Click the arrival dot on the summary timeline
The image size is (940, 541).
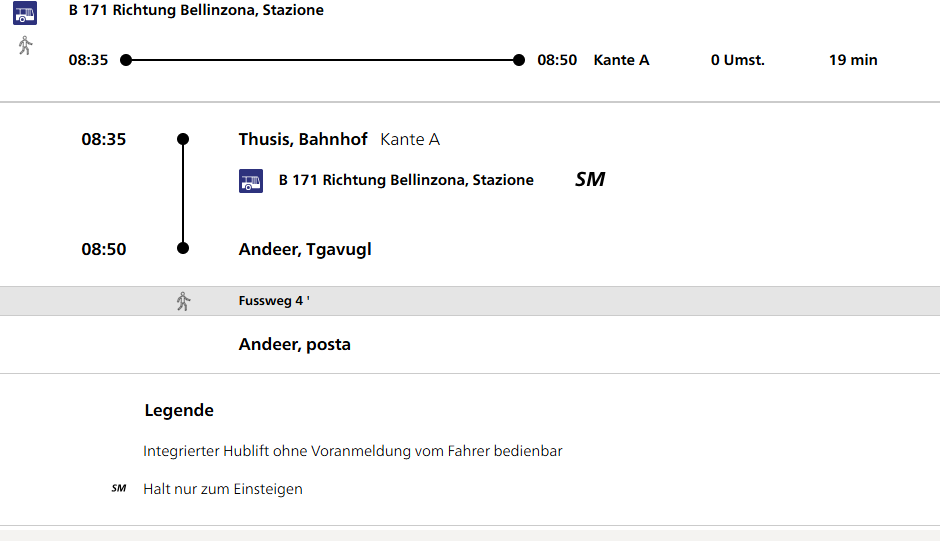click(x=519, y=60)
